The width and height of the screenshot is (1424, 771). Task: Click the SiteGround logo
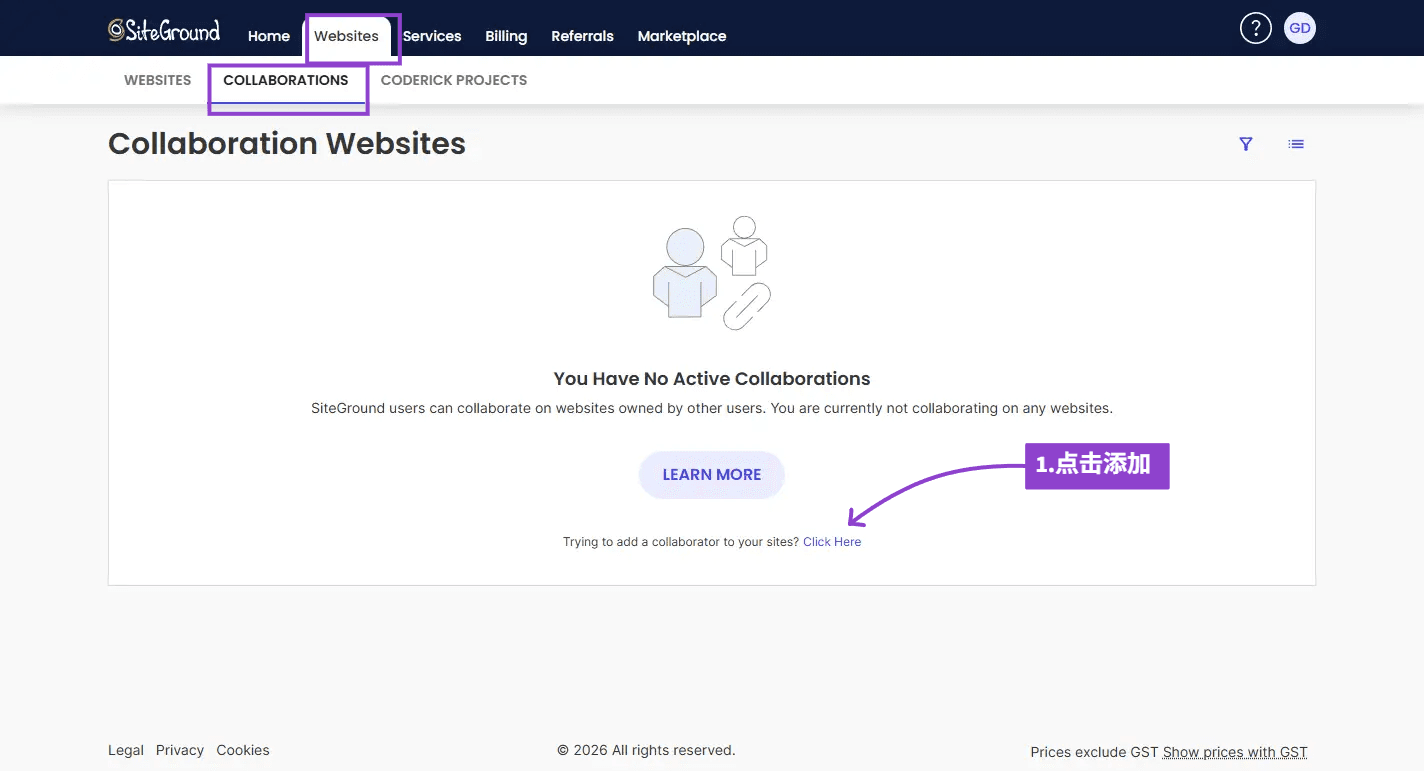pyautogui.click(x=164, y=30)
